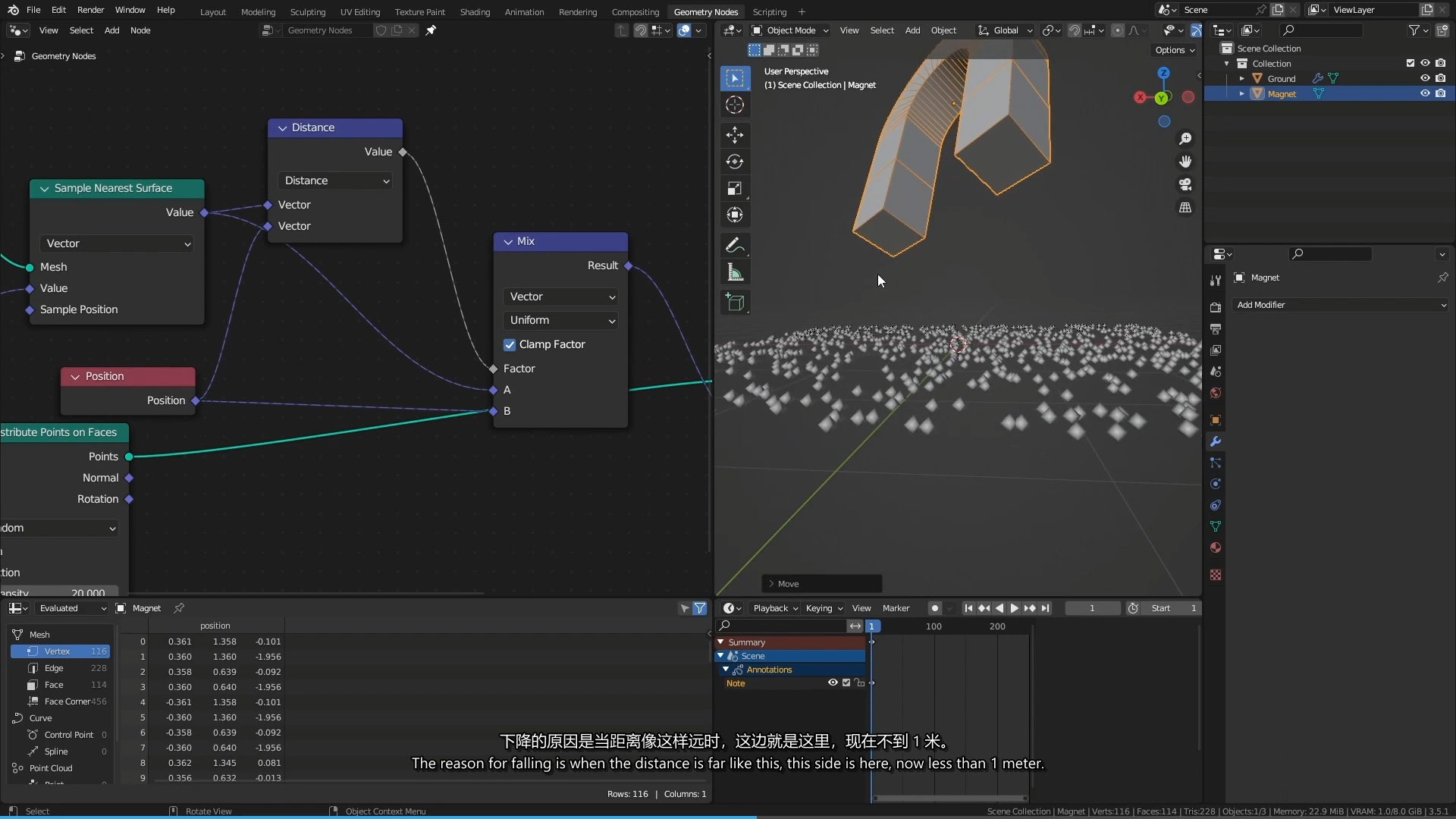Collapse the Distance node header
Image resolution: width=1456 pixels, height=819 pixels.
(x=283, y=127)
